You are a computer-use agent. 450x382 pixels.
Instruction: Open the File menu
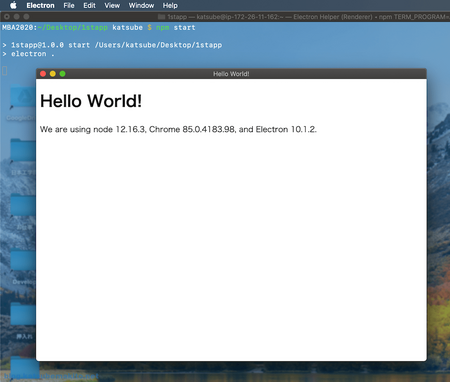pyautogui.click(x=69, y=5)
